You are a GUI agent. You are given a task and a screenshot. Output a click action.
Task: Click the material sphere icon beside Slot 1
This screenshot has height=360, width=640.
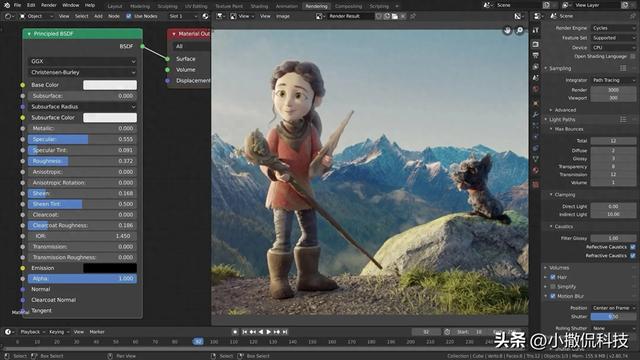pos(205,16)
